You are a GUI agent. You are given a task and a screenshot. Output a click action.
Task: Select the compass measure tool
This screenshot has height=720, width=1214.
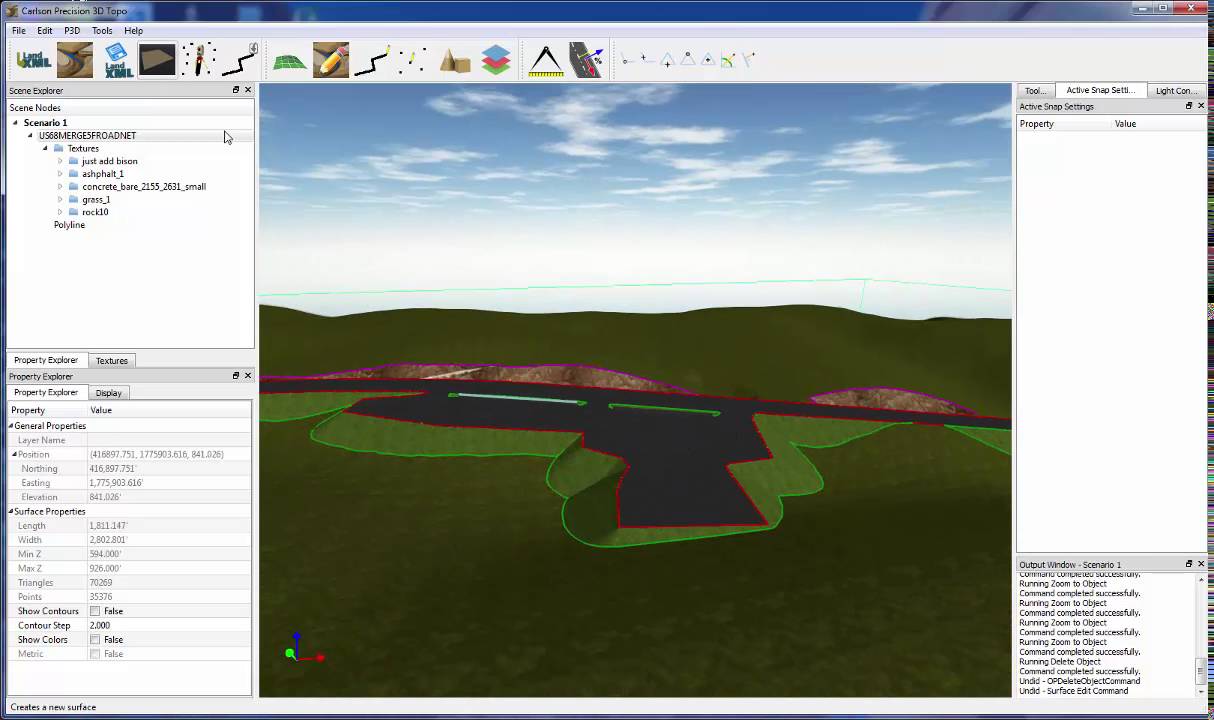(546, 60)
